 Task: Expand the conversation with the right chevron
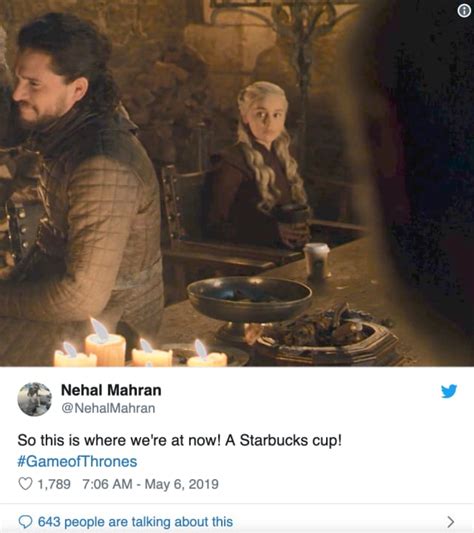coord(451,521)
